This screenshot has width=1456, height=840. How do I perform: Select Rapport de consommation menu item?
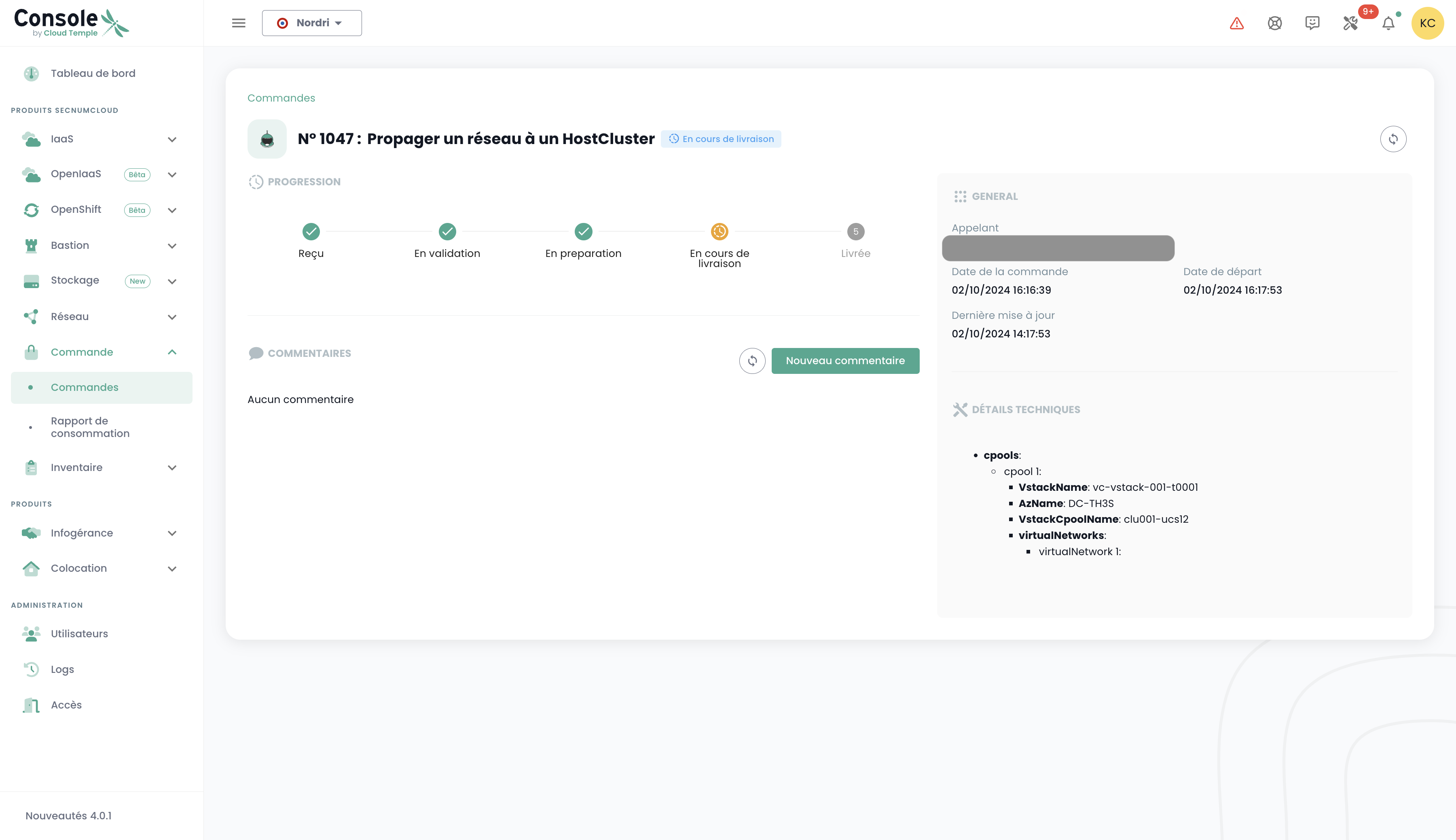(x=90, y=427)
